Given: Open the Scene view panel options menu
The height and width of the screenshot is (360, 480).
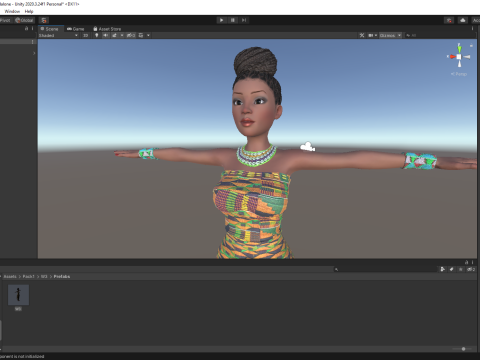Looking at the screenshot, I should coord(472,29).
